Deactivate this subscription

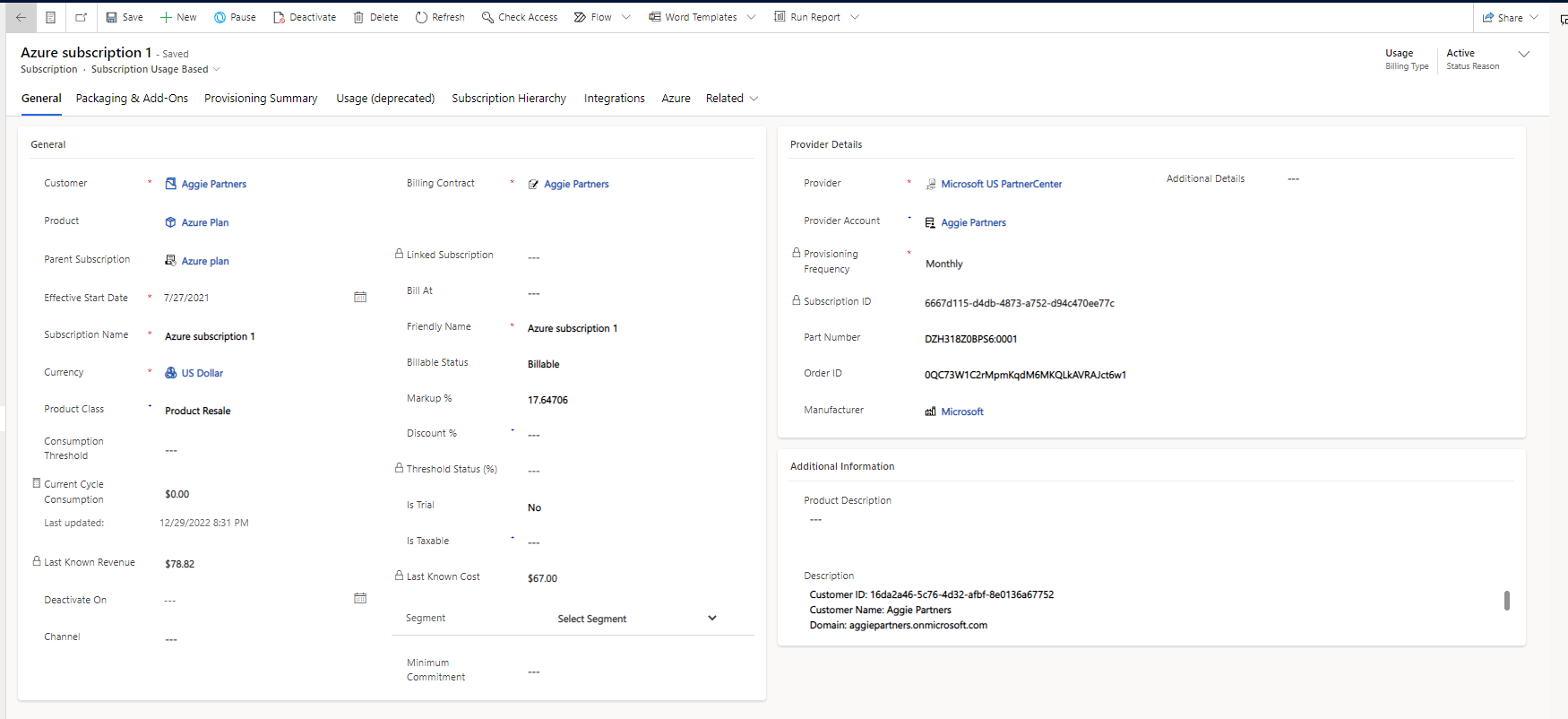[305, 17]
